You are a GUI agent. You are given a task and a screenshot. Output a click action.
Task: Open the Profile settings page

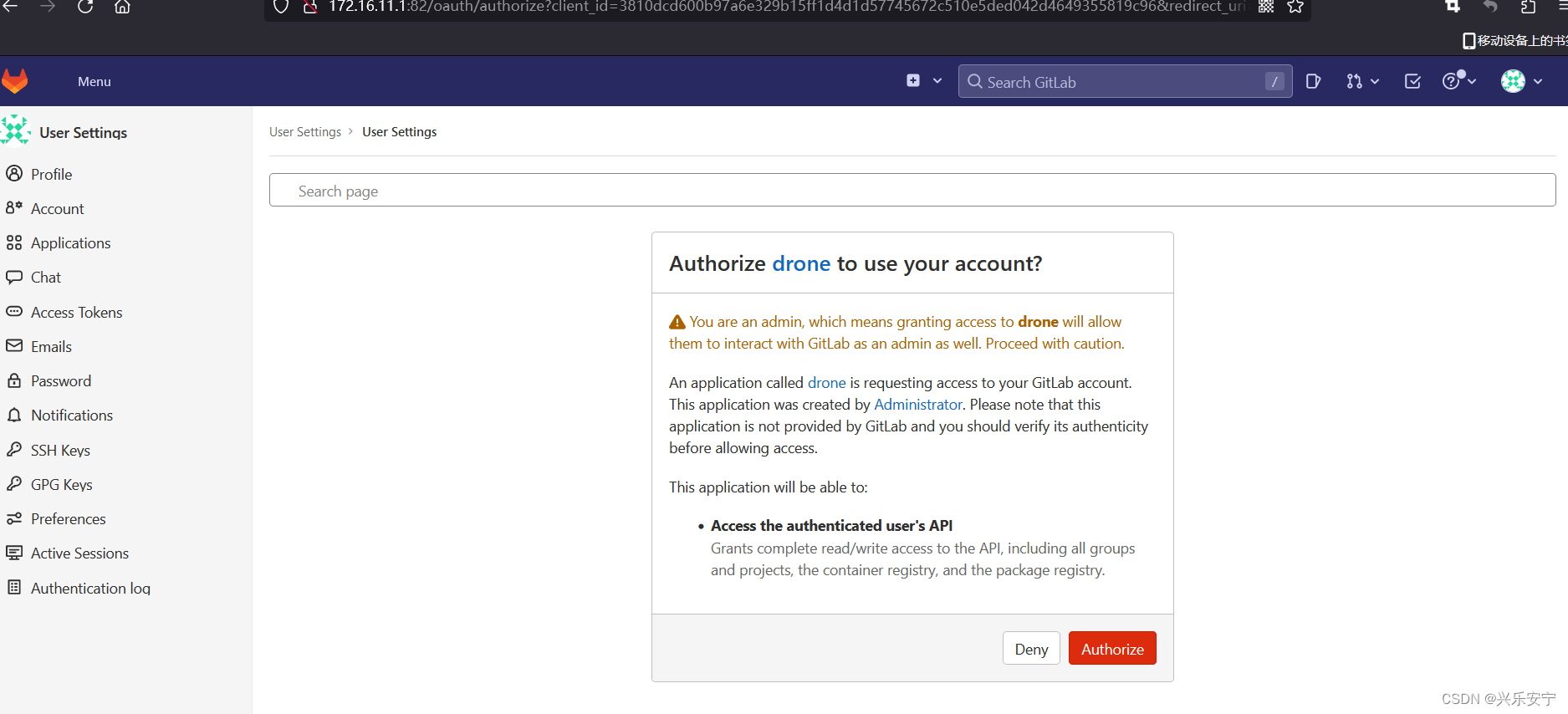(51, 174)
